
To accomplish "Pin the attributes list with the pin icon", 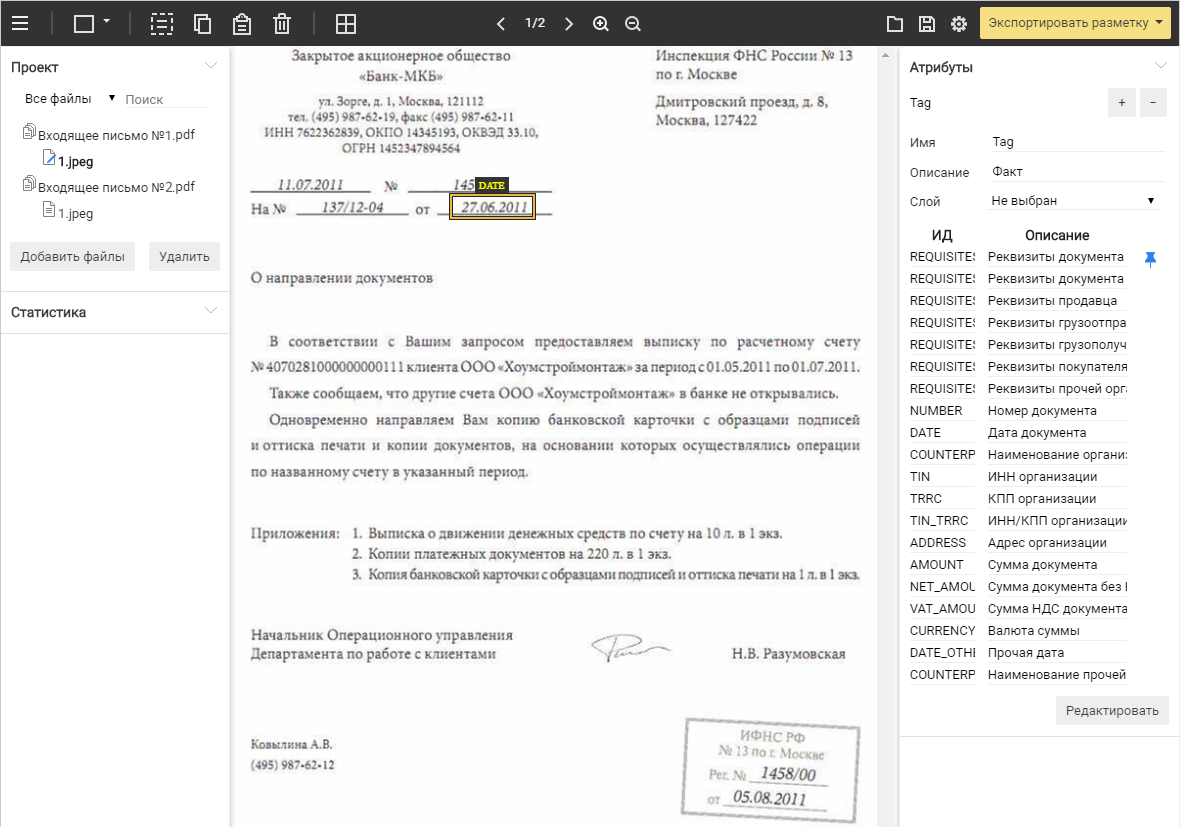I will click(x=1150, y=258).
